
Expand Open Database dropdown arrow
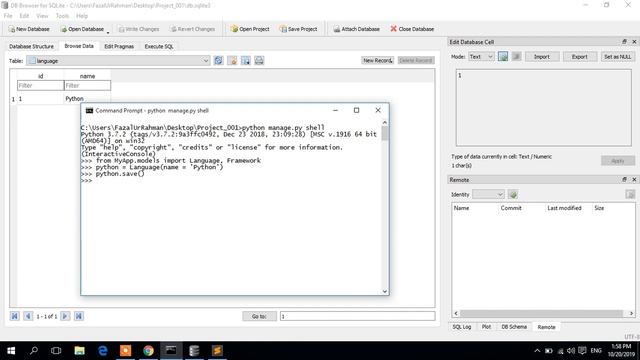point(108,32)
